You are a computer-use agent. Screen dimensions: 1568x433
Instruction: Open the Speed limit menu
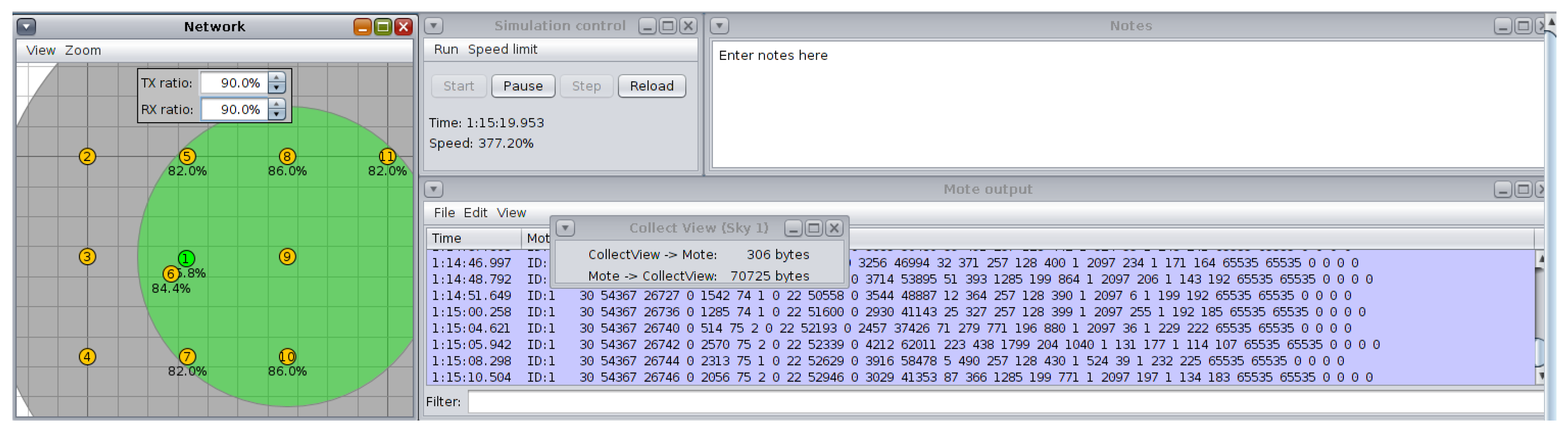click(x=502, y=49)
